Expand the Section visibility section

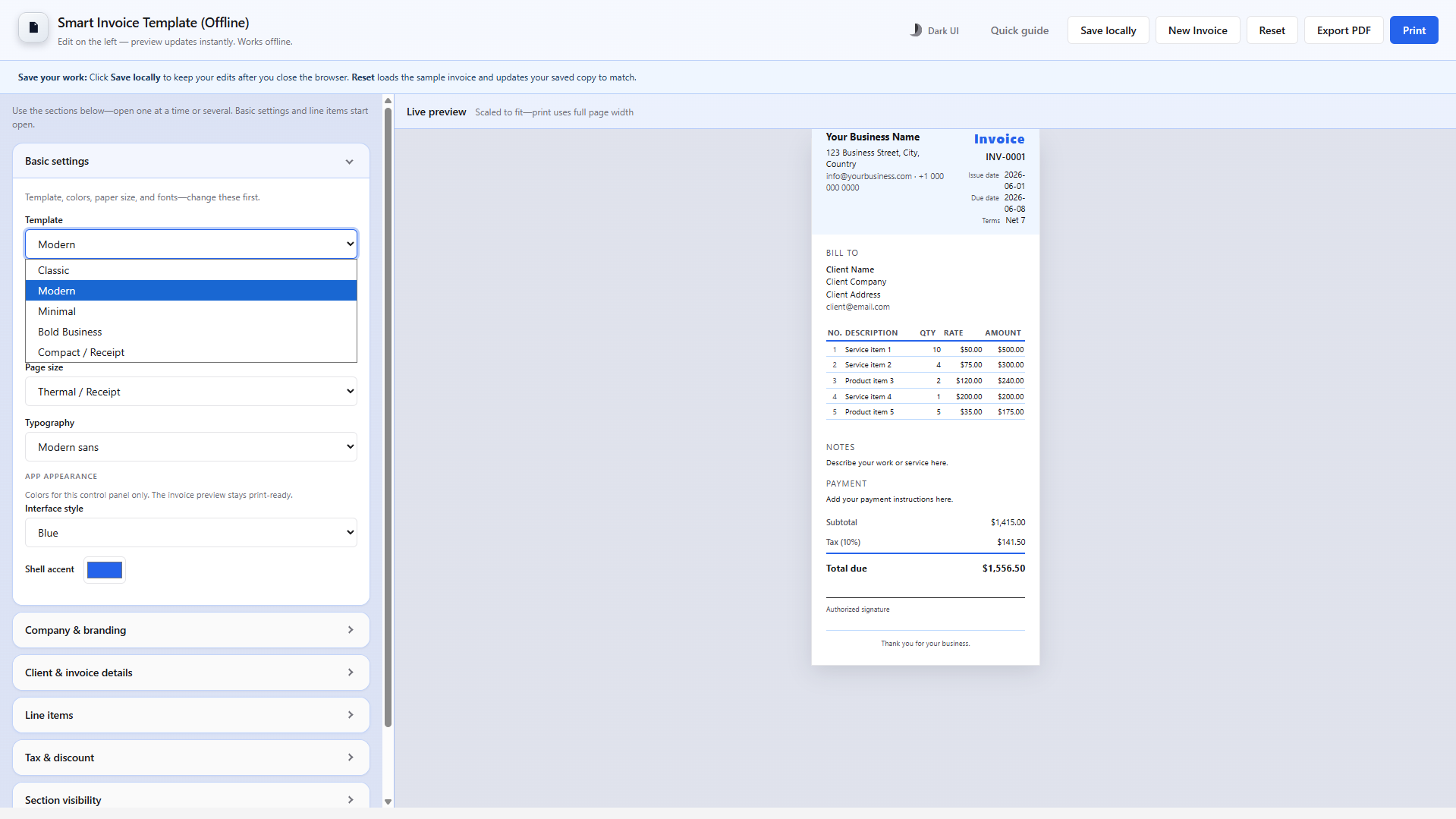[190, 799]
